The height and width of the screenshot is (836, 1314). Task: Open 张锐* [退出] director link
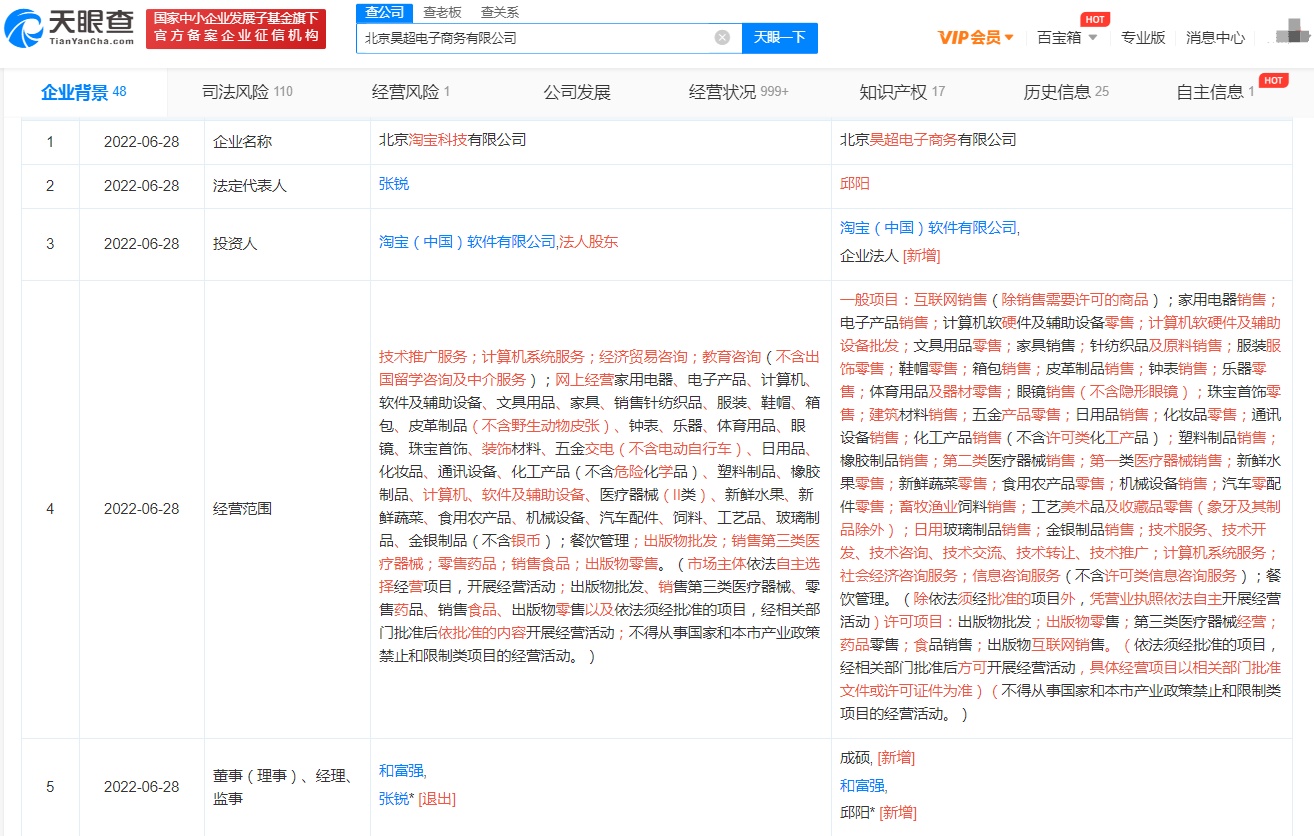417,798
